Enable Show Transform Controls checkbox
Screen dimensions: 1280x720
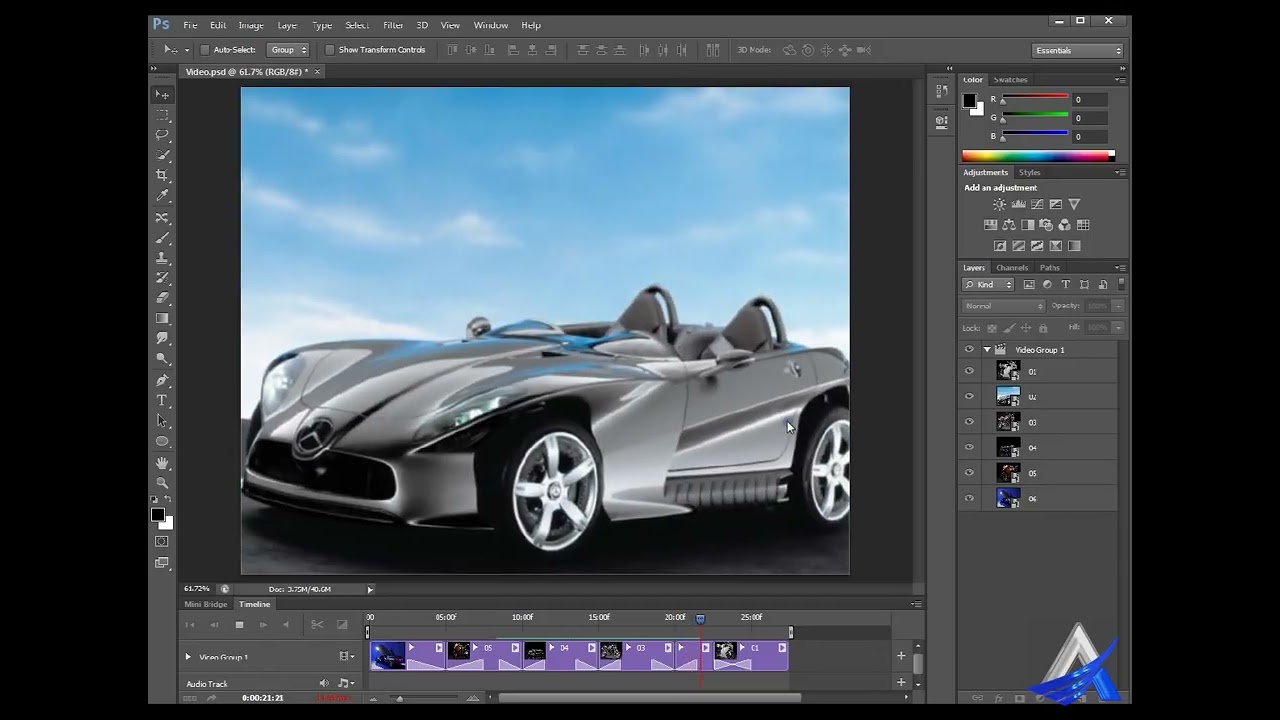[x=329, y=50]
